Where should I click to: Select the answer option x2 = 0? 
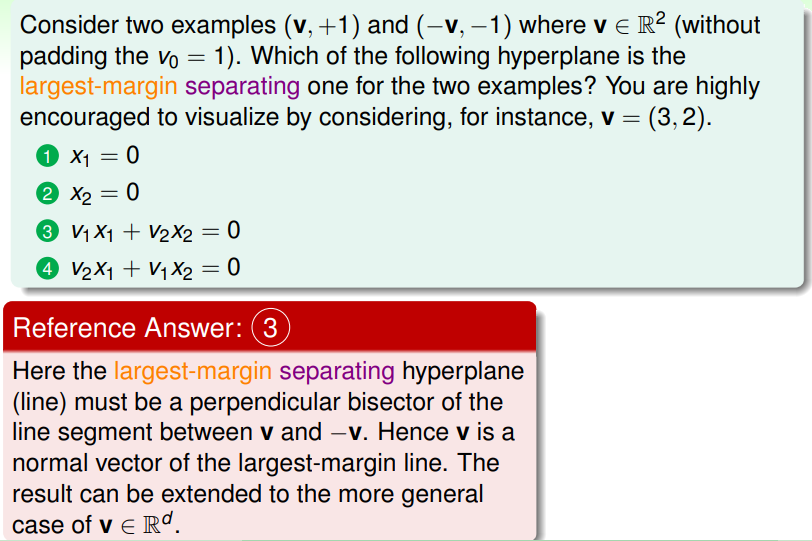105,194
